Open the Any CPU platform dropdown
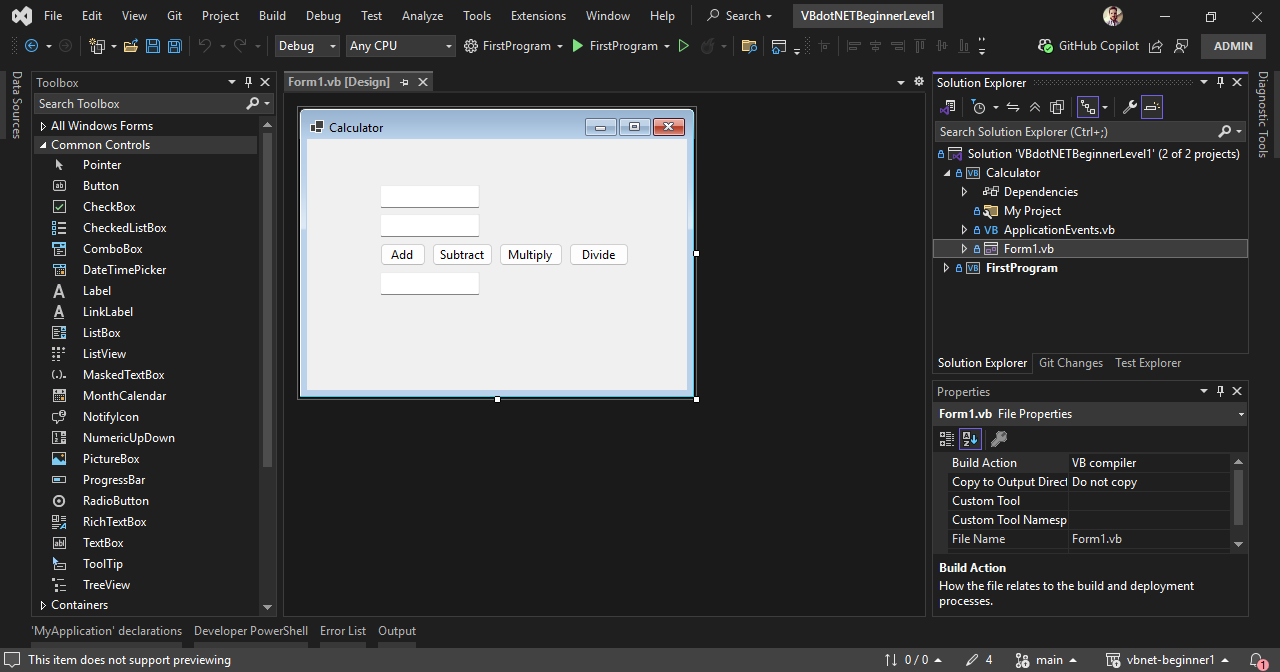This screenshot has width=1280, height=672. pyautogui.click(x=400, y=46)
